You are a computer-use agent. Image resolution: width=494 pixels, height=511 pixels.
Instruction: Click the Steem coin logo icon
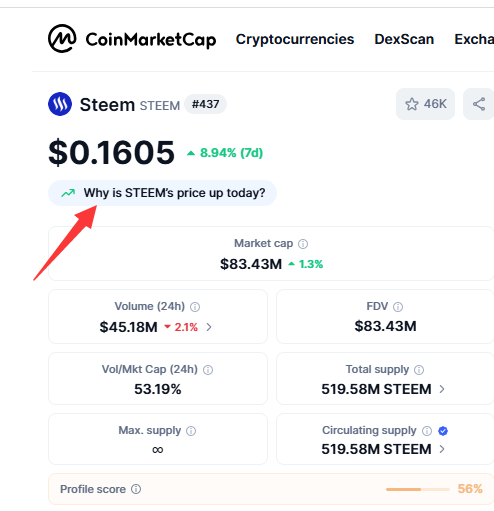(60, 104)
